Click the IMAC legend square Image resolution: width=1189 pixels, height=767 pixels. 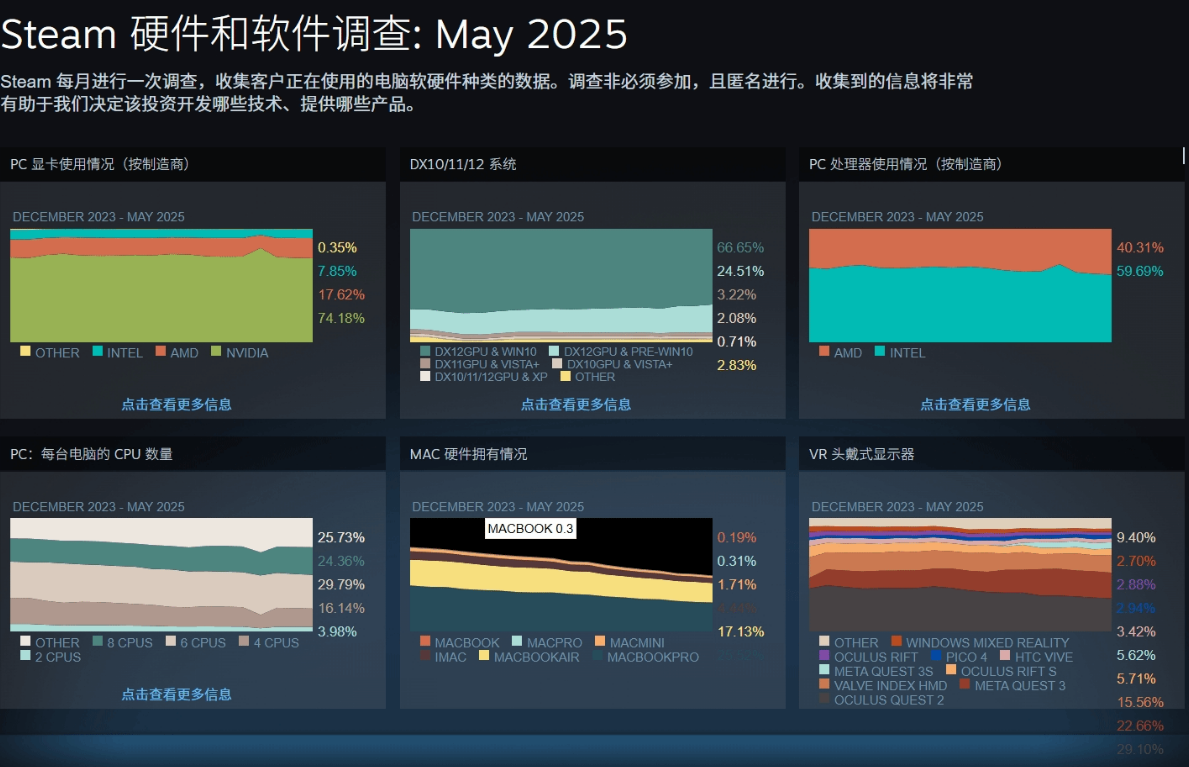[x=425, y=655]
